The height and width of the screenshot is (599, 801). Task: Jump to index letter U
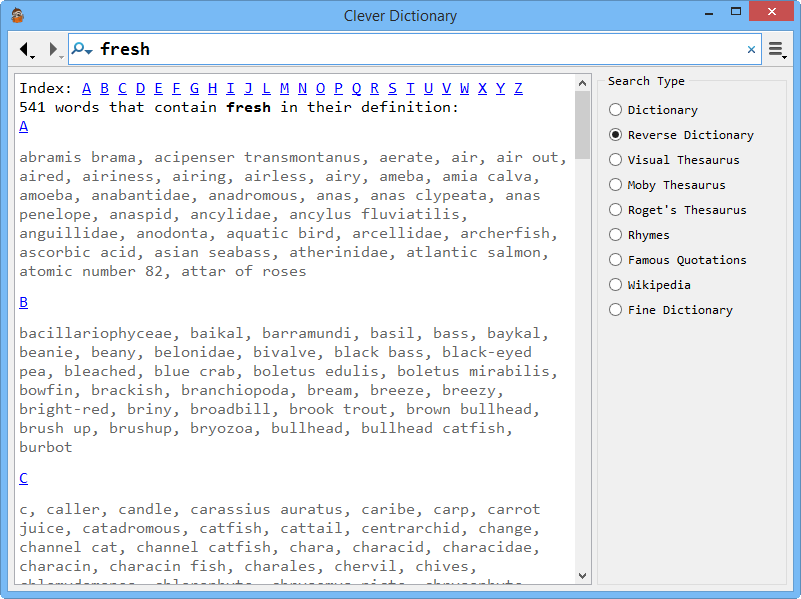428,88
